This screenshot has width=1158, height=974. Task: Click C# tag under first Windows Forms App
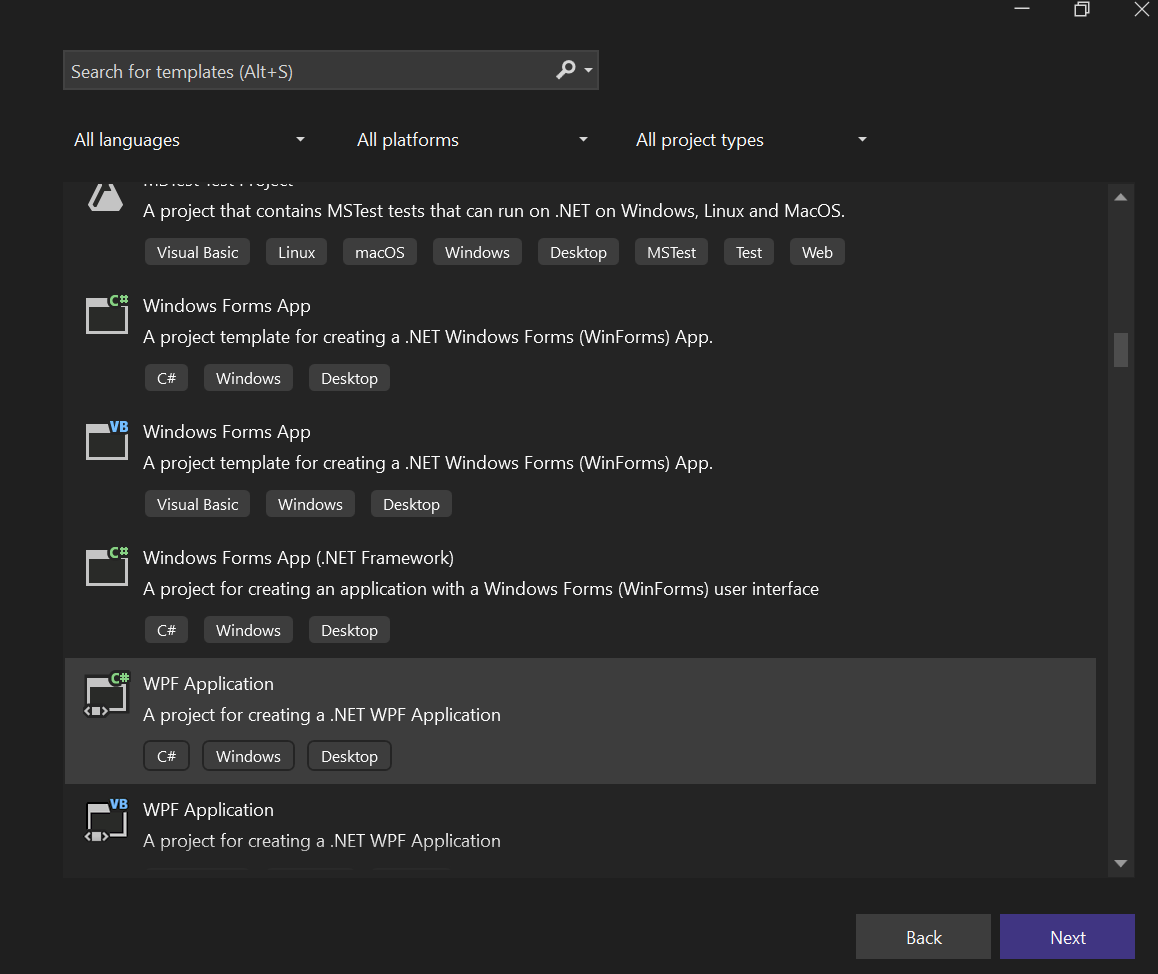click(166, 378)
